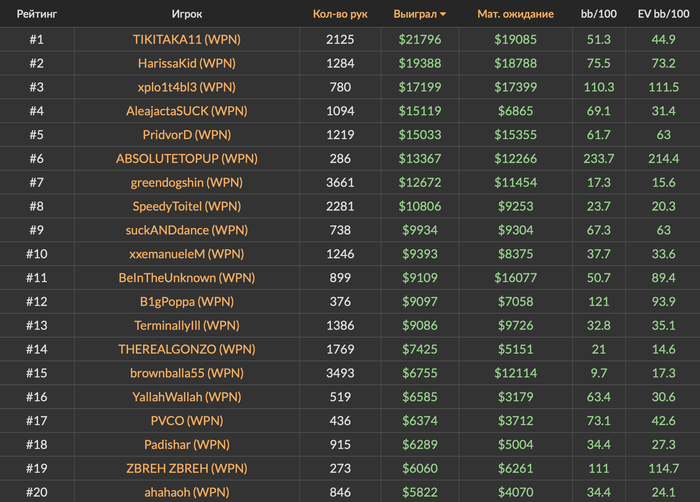
Task: Sort table by Кол-во рук column
Action: pyautogui.click(x=340, y=15)
